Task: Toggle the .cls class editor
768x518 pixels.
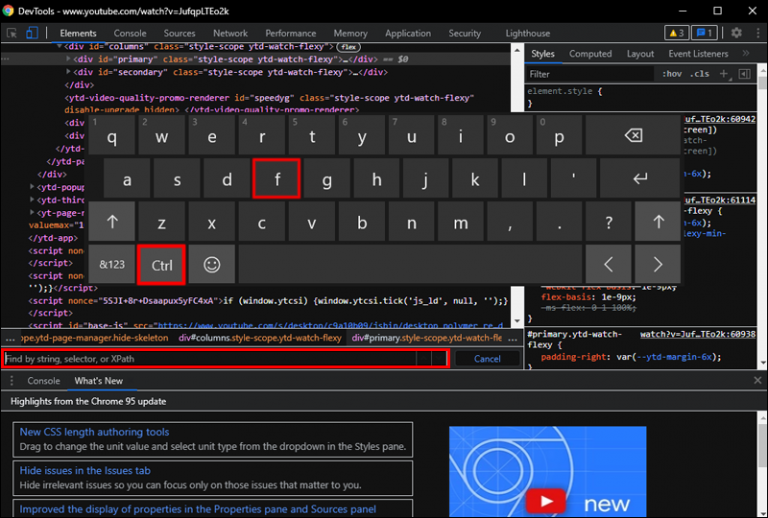Action: click(699, 74)
